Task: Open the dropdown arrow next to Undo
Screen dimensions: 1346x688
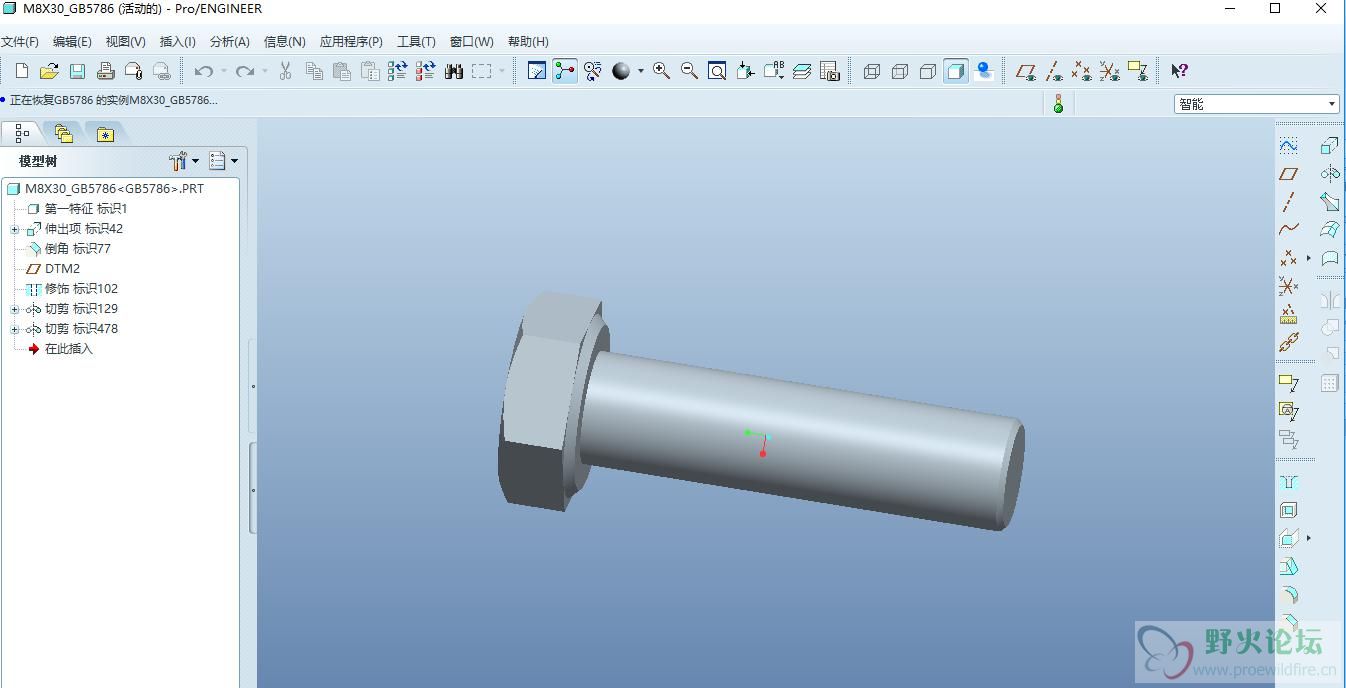Action: (223, 71)
